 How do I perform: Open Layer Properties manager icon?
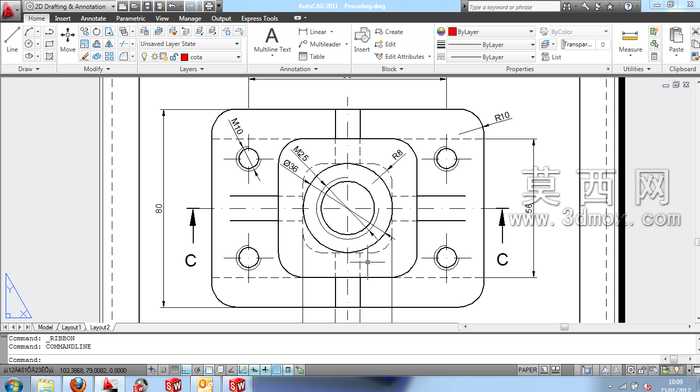(x=144, y=31)
